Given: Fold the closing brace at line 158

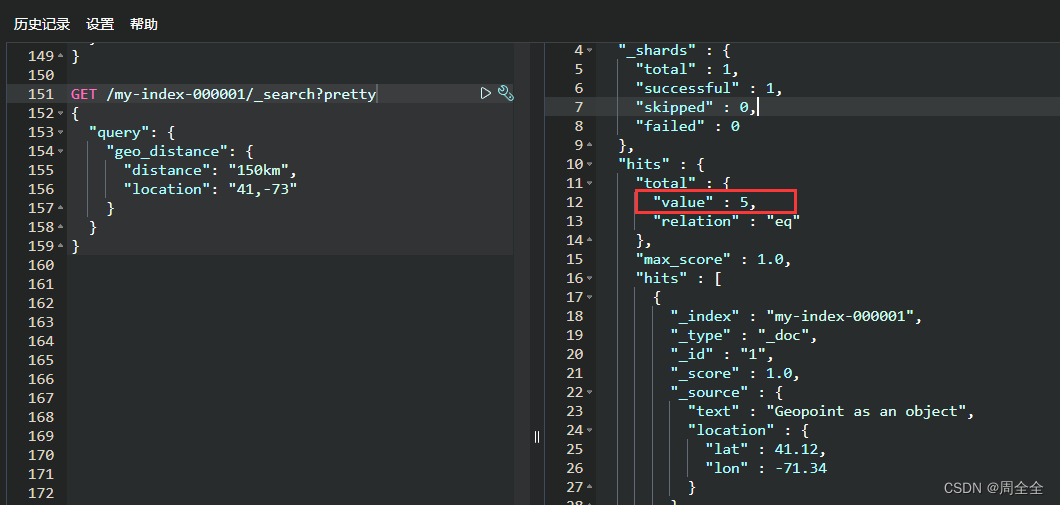Looking at the screenshot, I should (62, 227).
